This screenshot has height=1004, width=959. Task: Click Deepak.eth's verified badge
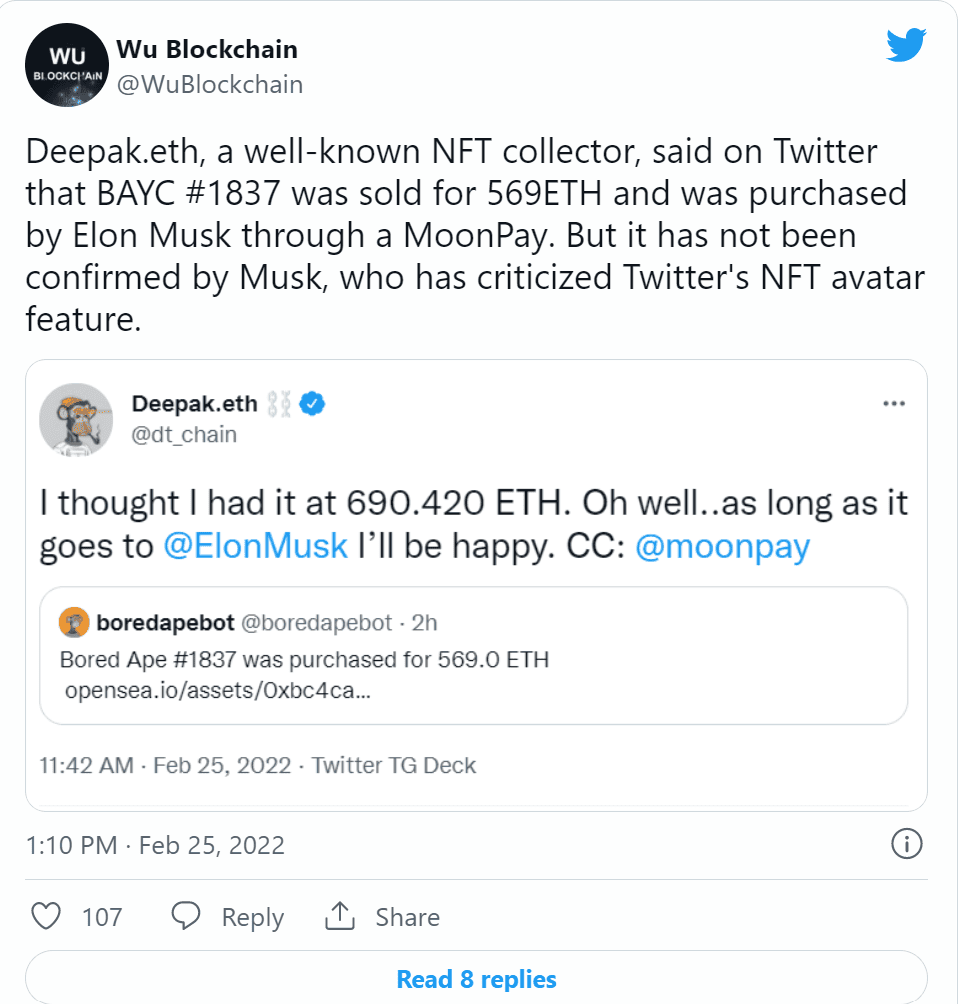point(310,403)
